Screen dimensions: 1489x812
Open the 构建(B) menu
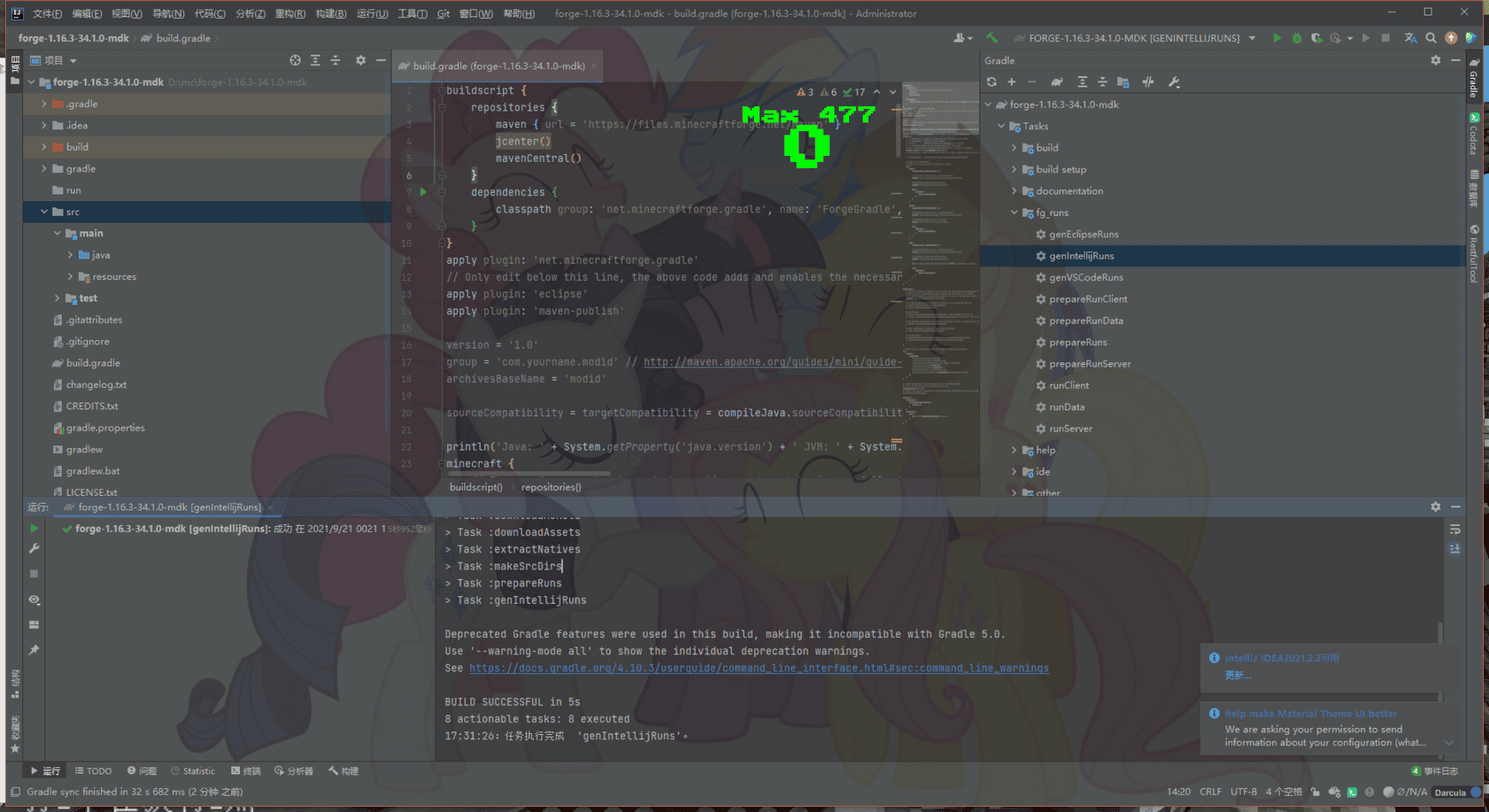[331, 14]
